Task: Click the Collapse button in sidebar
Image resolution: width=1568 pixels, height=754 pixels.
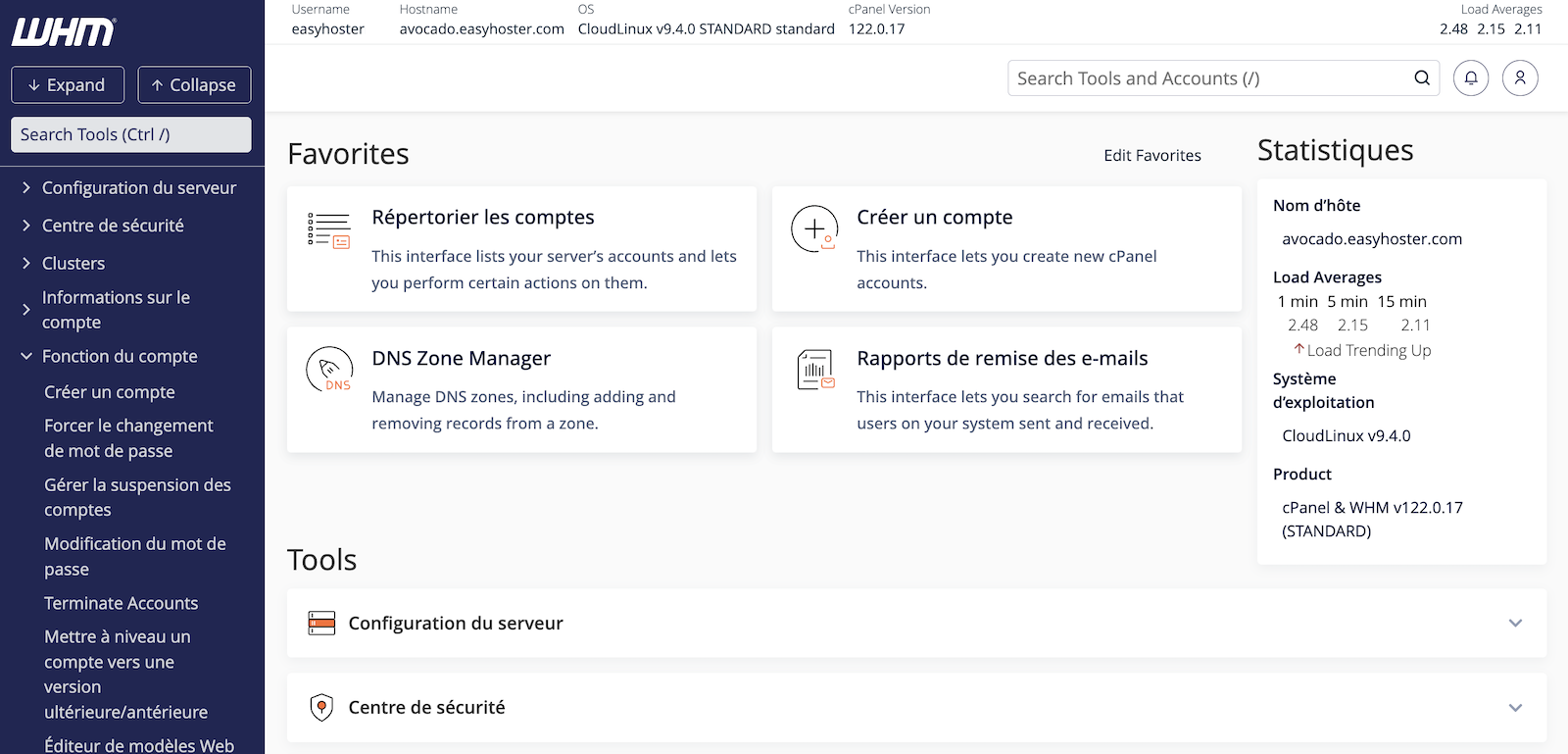Action: [x=194, y=84]
